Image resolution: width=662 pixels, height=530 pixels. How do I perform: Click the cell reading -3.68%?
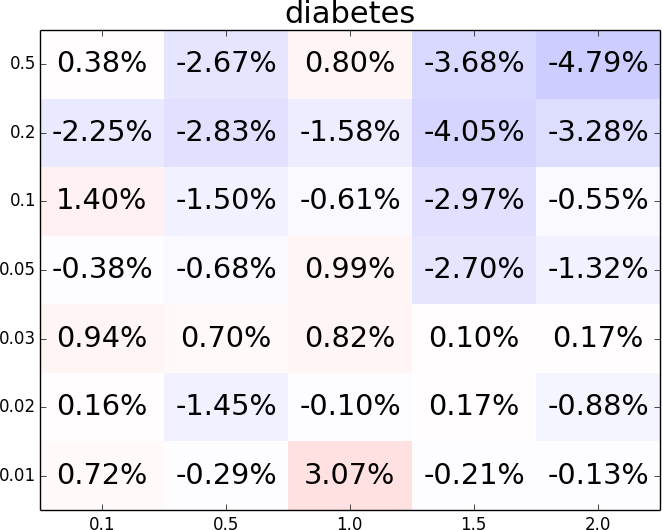[x=474, y=64]
